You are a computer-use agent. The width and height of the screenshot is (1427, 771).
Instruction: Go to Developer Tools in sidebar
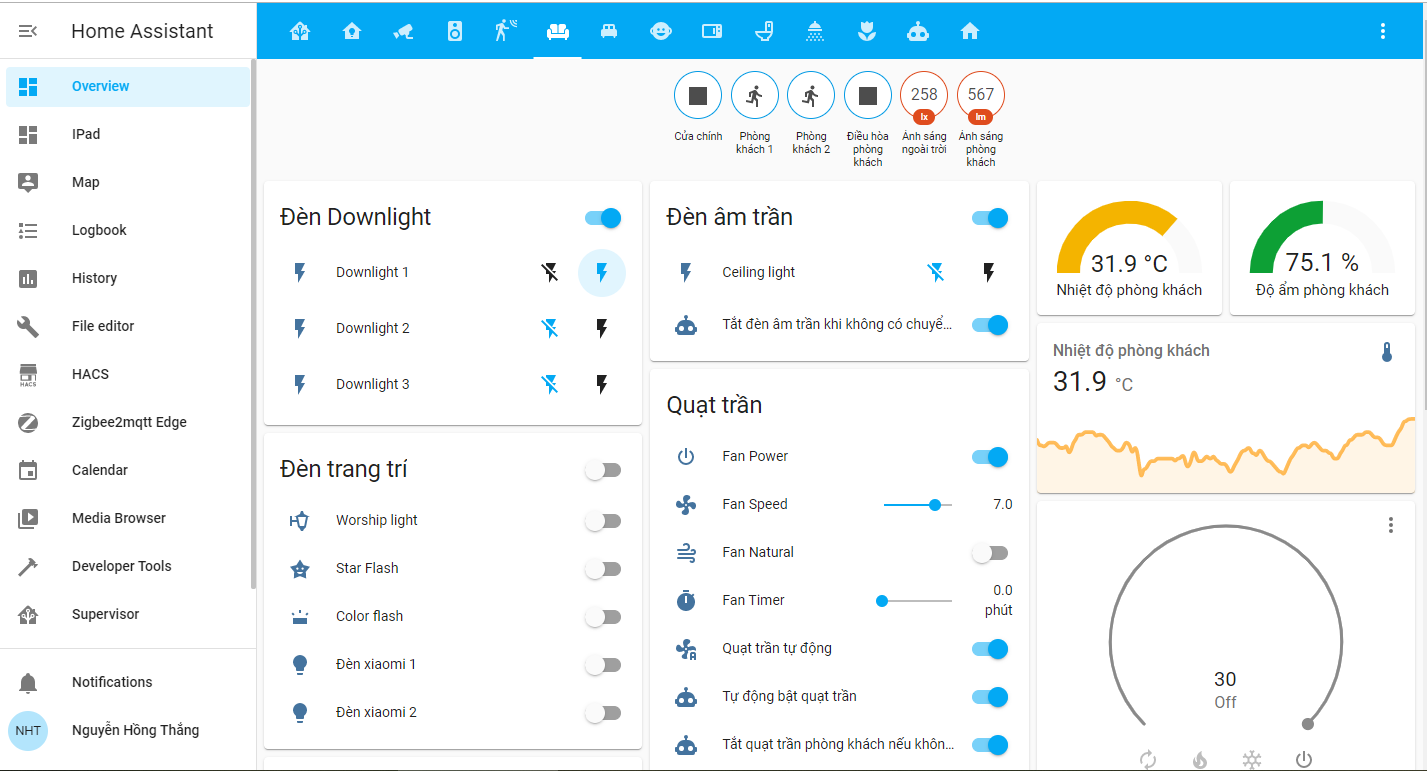[x=121, y=566]
